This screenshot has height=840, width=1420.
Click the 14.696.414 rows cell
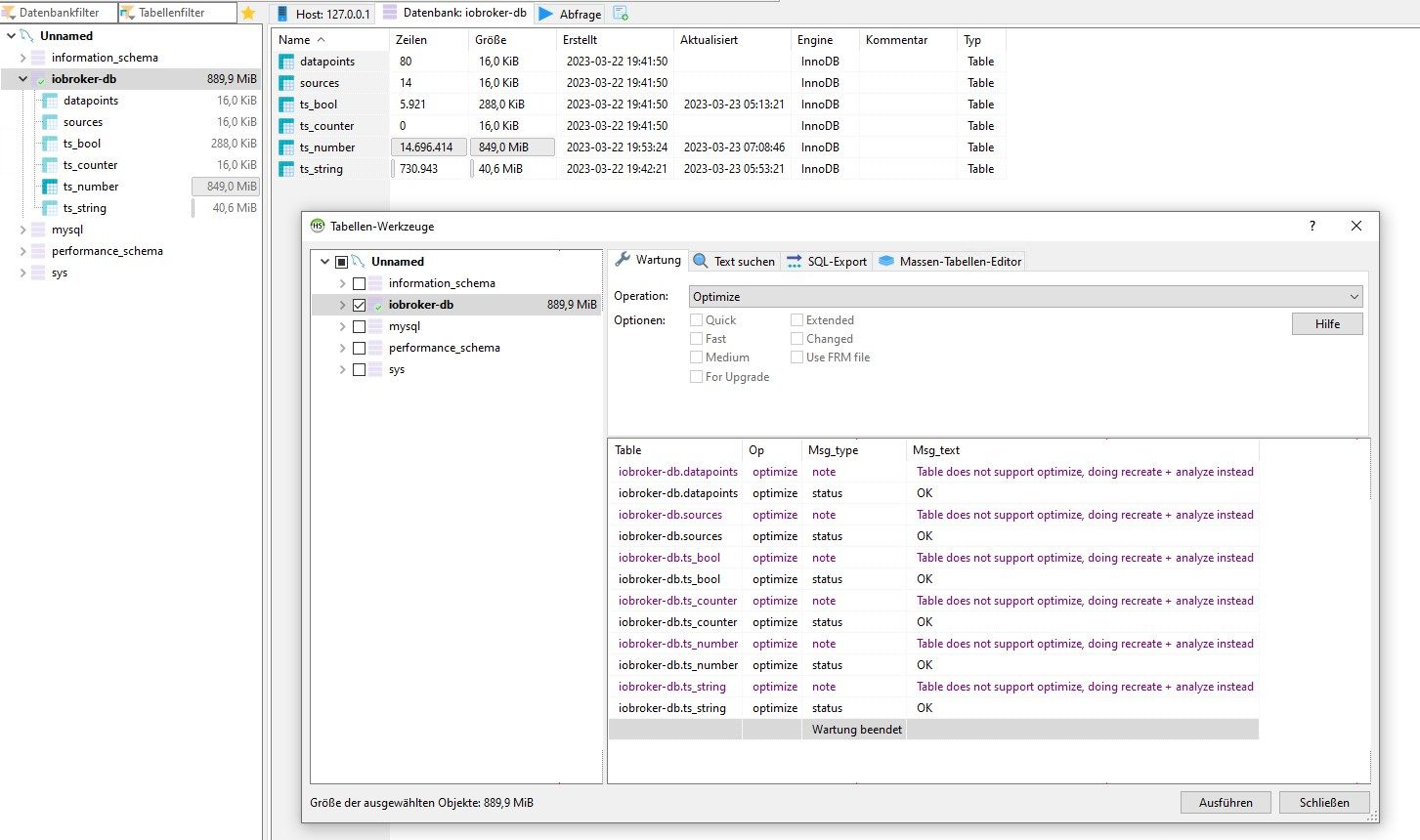428,147
